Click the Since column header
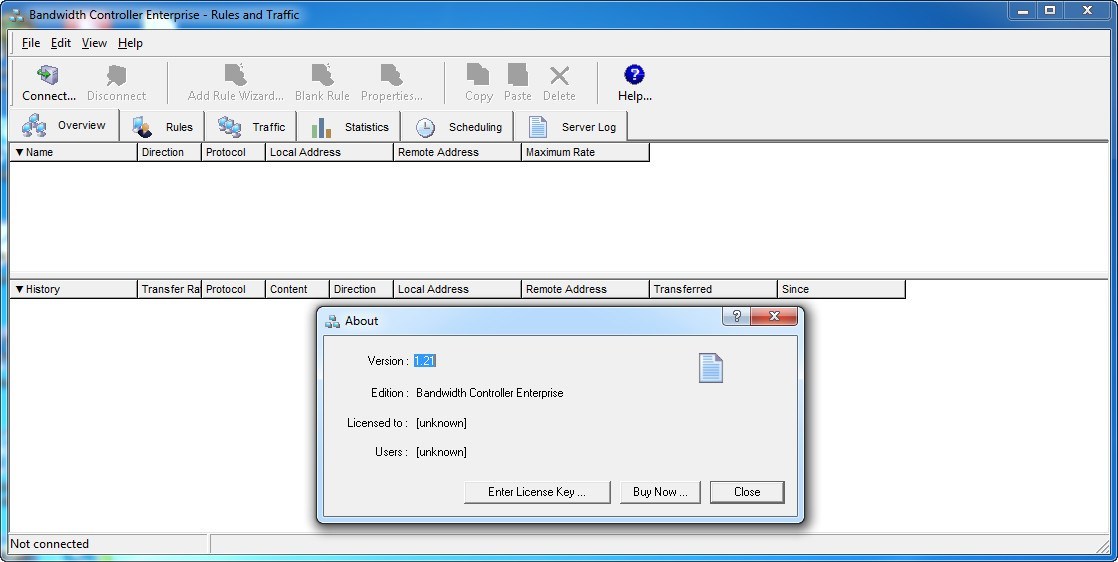Screen dimensions: 1118x562 841,289
